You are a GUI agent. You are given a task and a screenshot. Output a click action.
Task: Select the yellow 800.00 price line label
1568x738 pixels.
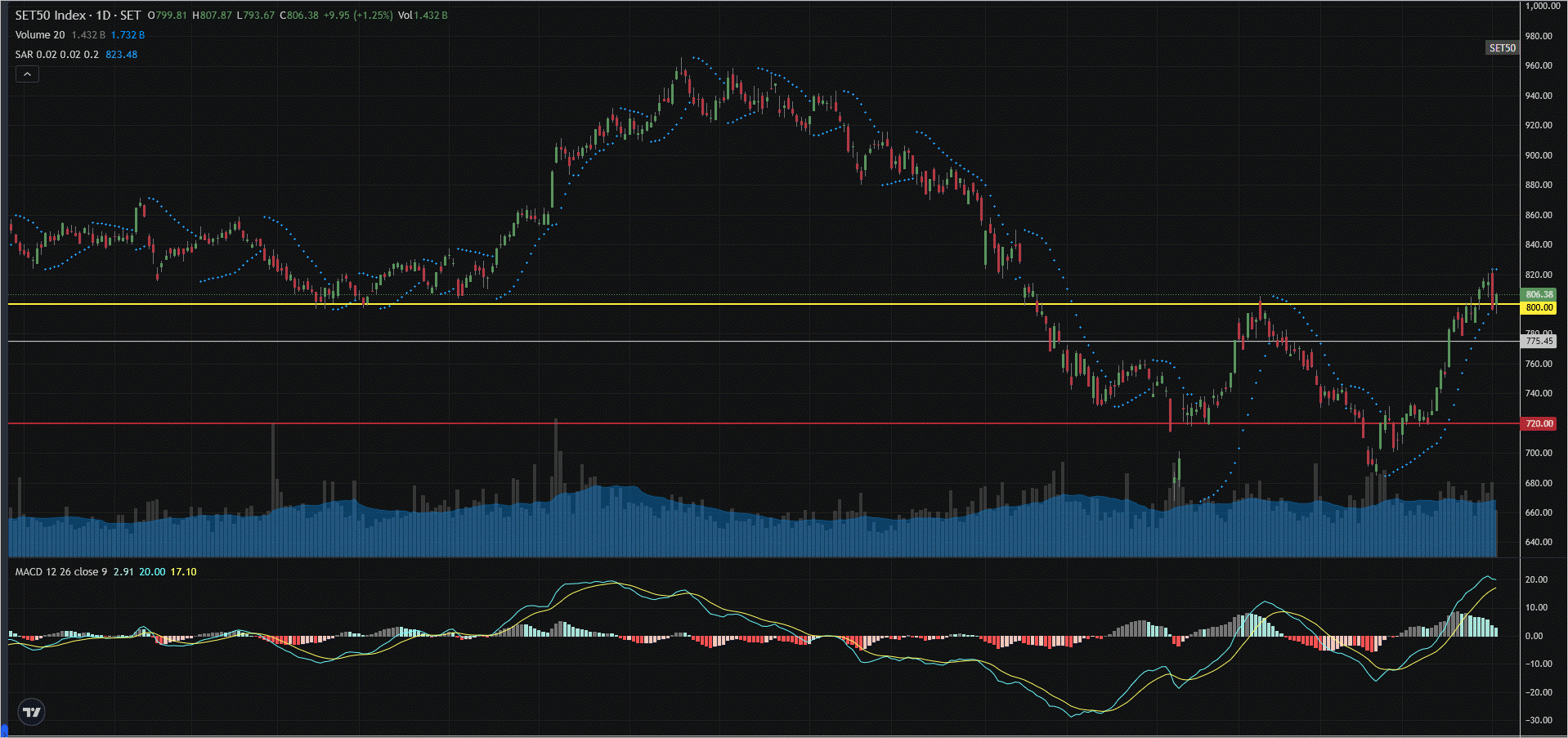(x=1539, y=308)
